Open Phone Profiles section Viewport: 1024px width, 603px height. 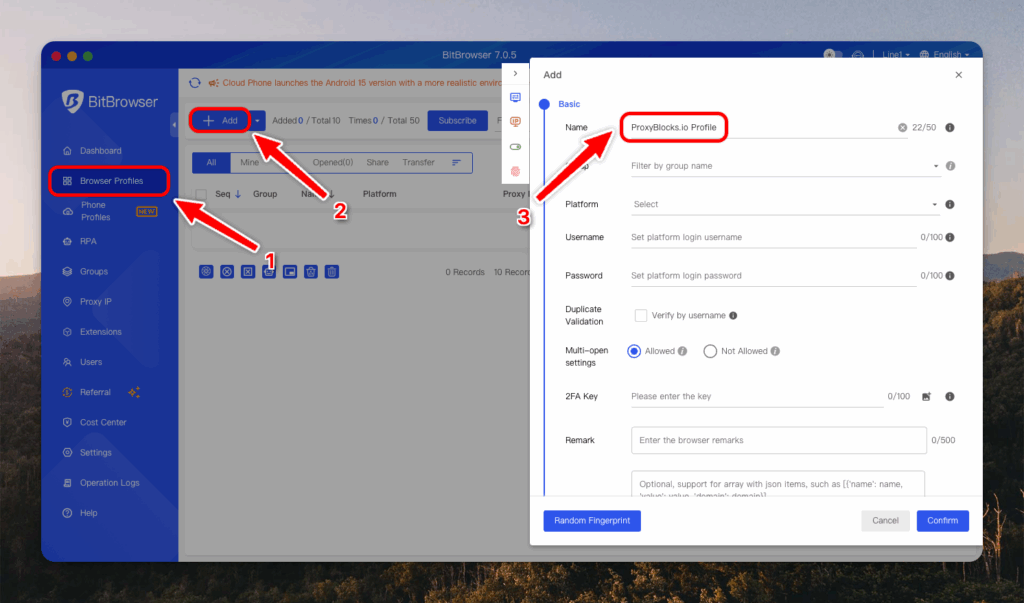95,211
